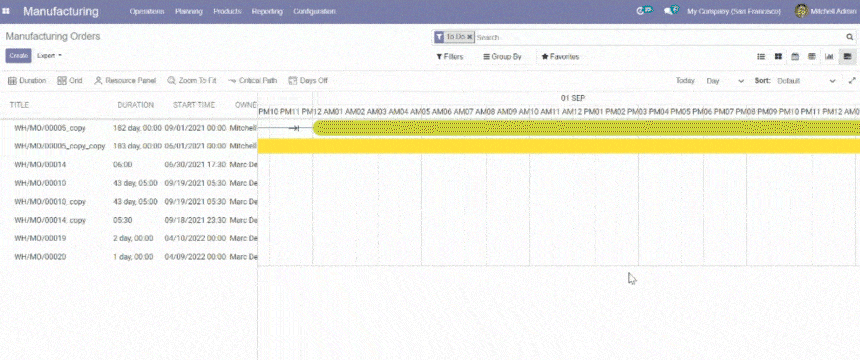The width and height of the screenshot is (860, 360).
Task: Switch to list view icon
Action: [761, 57]
